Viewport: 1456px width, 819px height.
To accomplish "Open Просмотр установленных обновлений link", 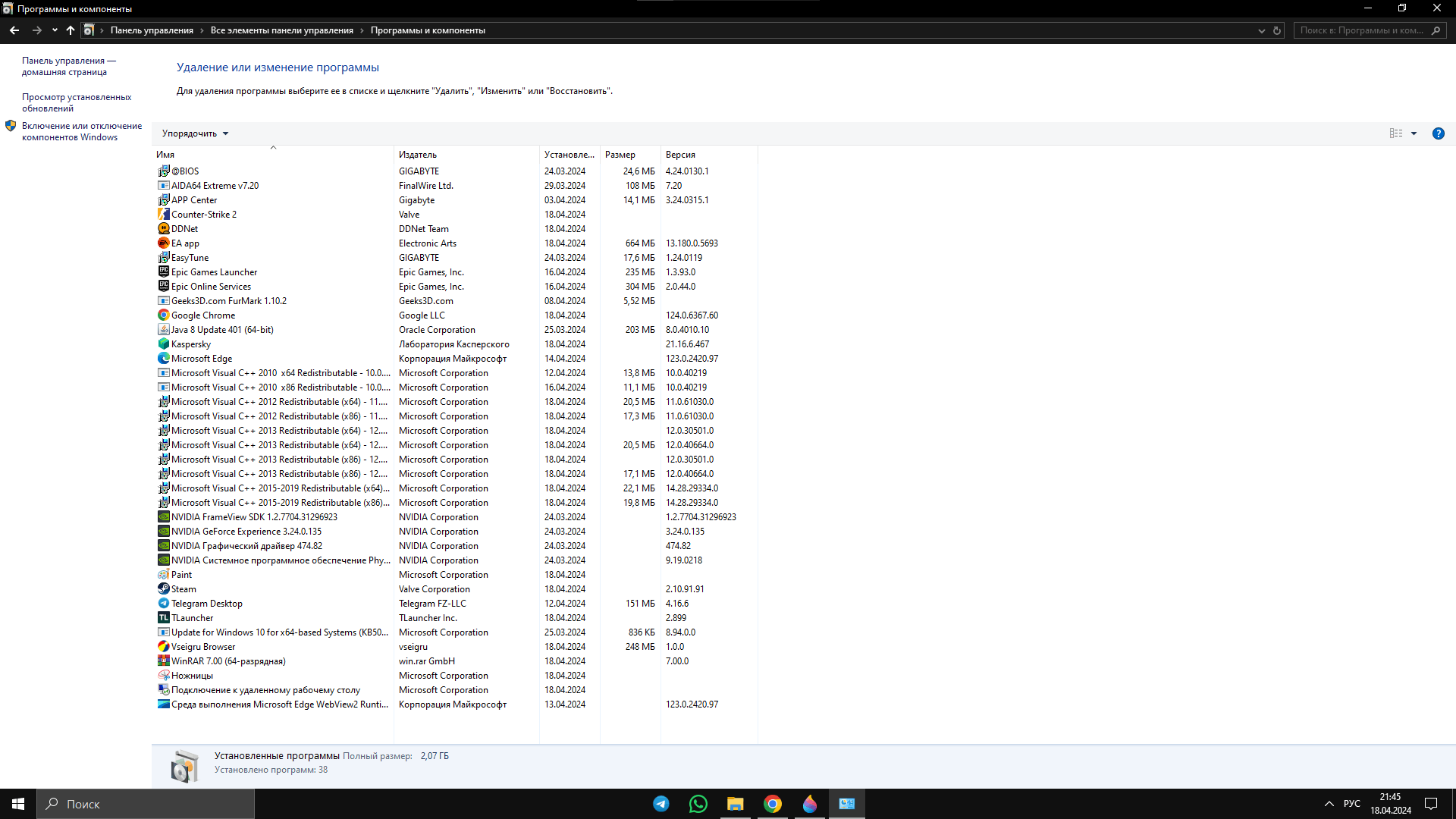I will pos(77,103).
